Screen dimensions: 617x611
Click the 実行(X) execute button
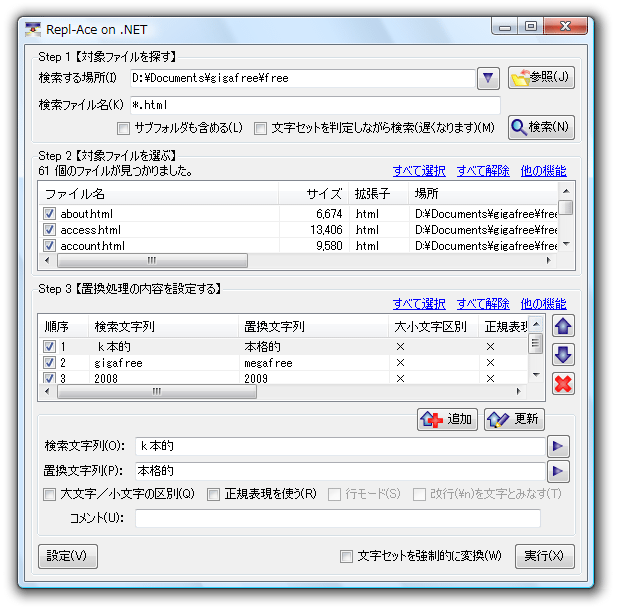click(x=545, y=556)
